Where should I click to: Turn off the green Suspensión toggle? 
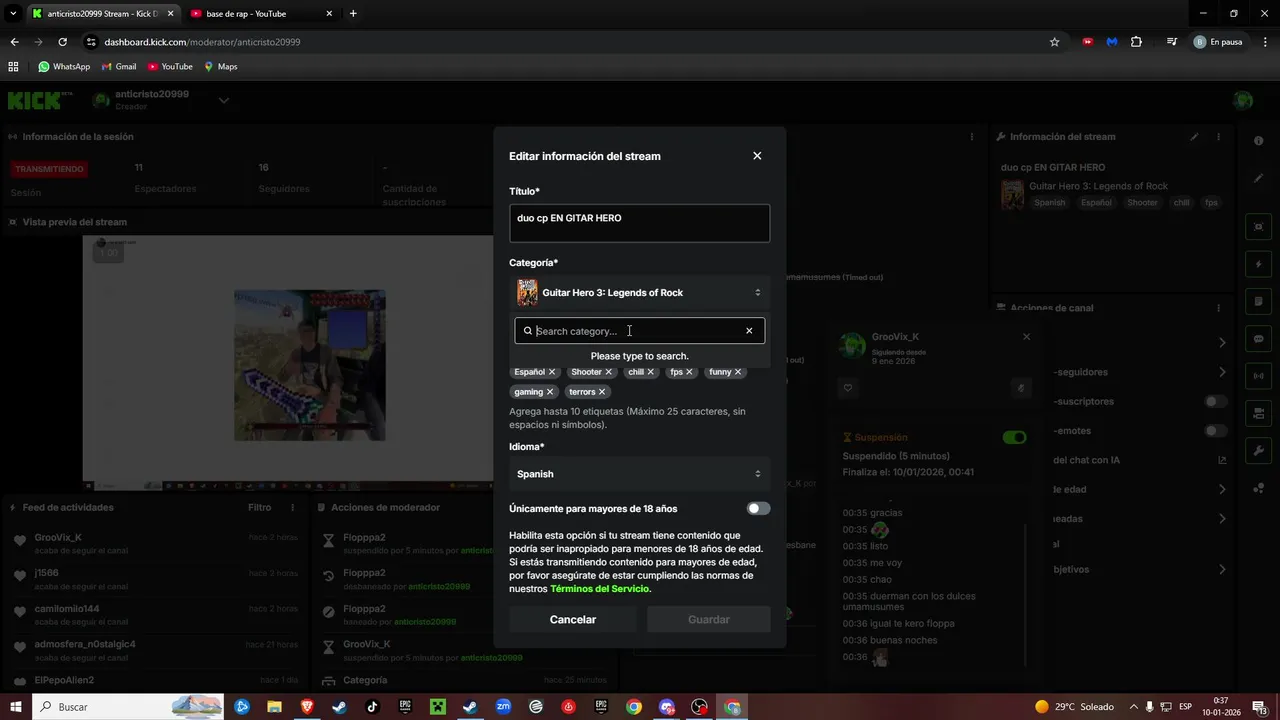pos(1014,437)
